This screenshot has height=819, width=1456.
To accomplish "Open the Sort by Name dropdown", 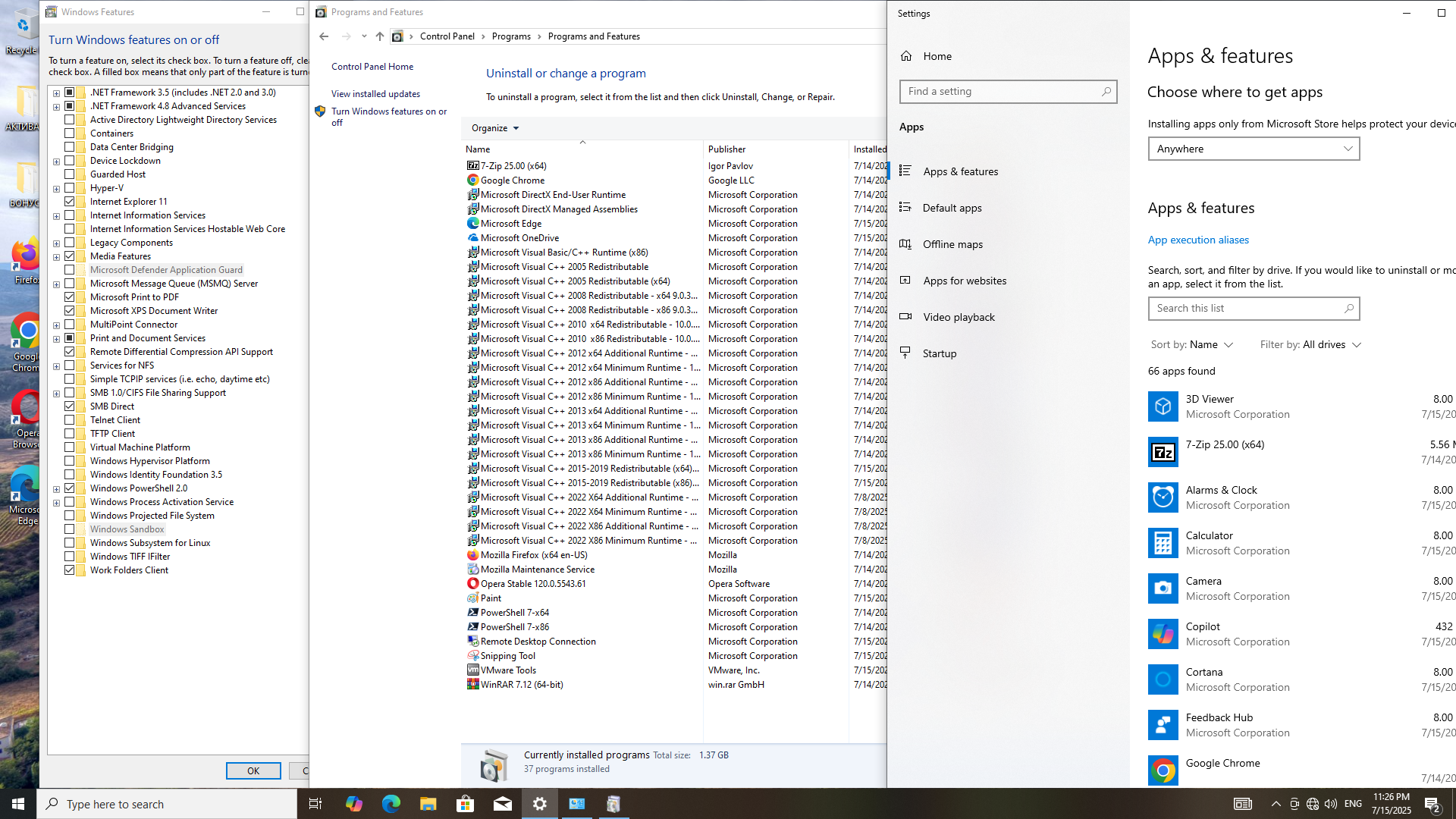I will (x=1192, y=344).
